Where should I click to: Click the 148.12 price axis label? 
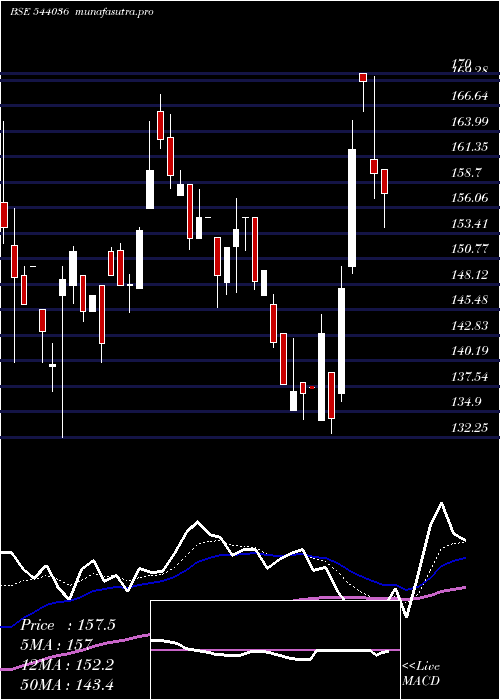(469, 275)
